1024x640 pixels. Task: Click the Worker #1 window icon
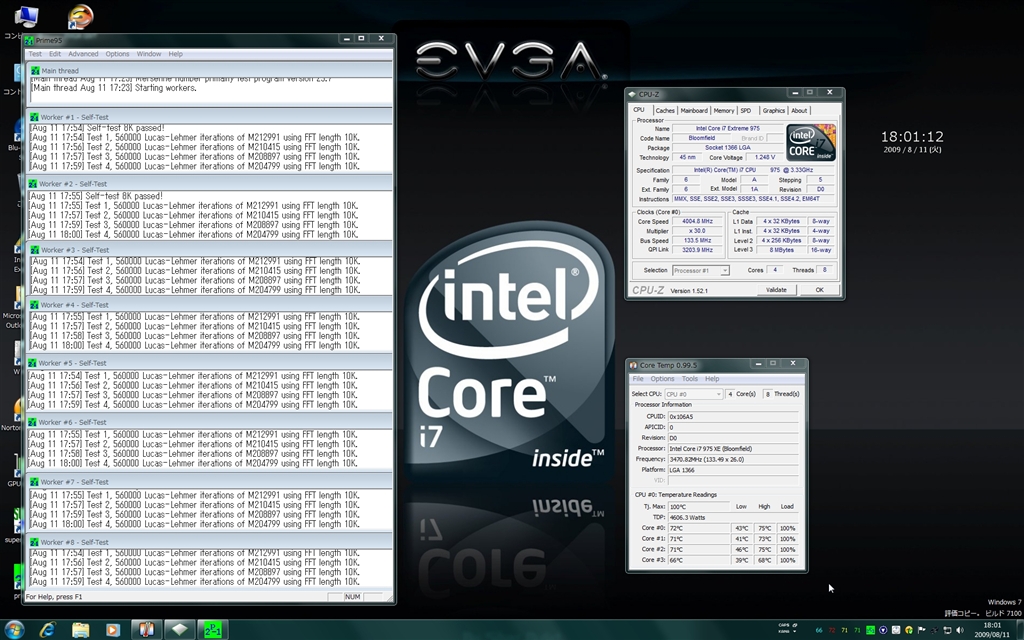click(34, 117)
